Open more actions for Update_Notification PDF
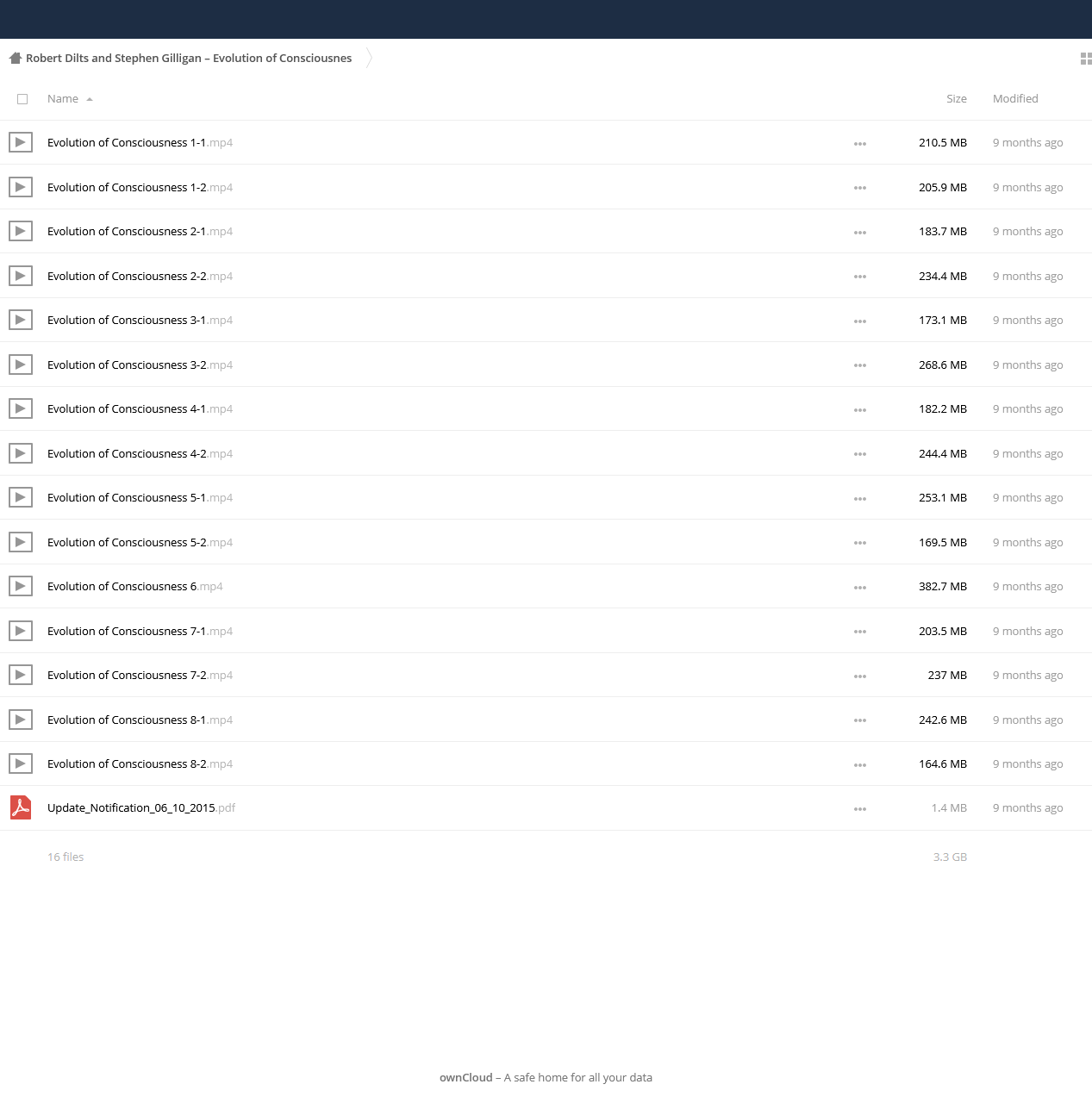 point(860,809)
